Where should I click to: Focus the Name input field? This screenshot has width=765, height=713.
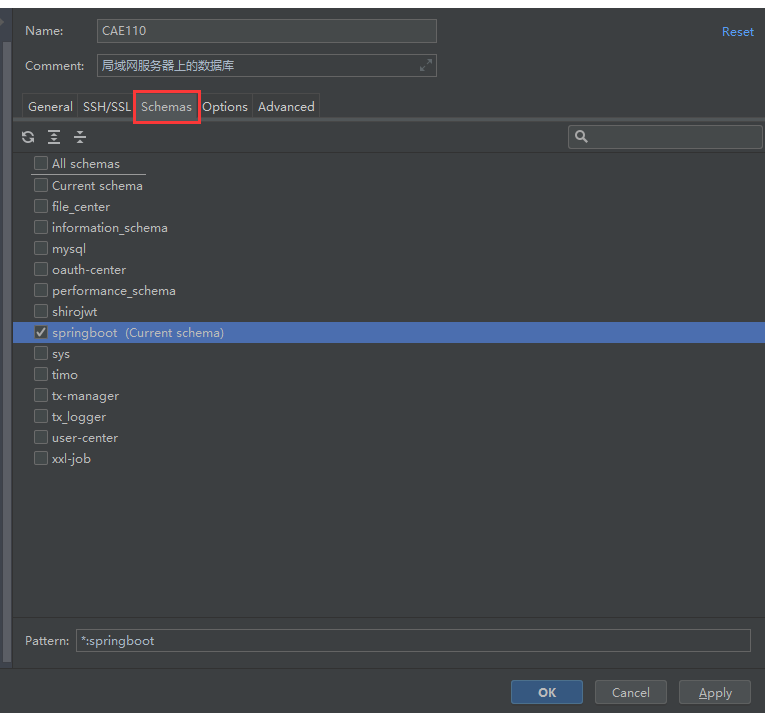point(267,31)
